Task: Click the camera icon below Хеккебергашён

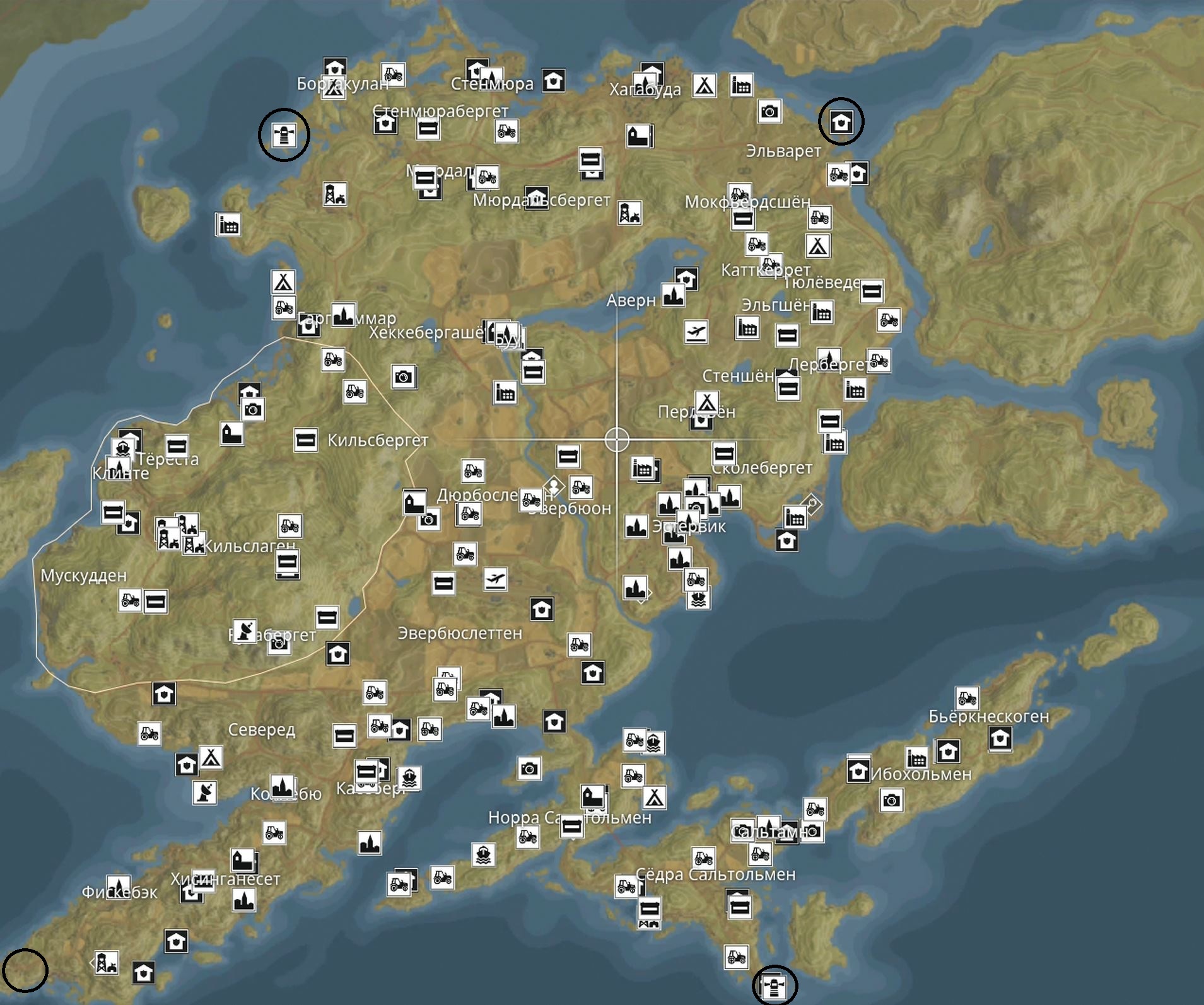Action: pos(404,376)
